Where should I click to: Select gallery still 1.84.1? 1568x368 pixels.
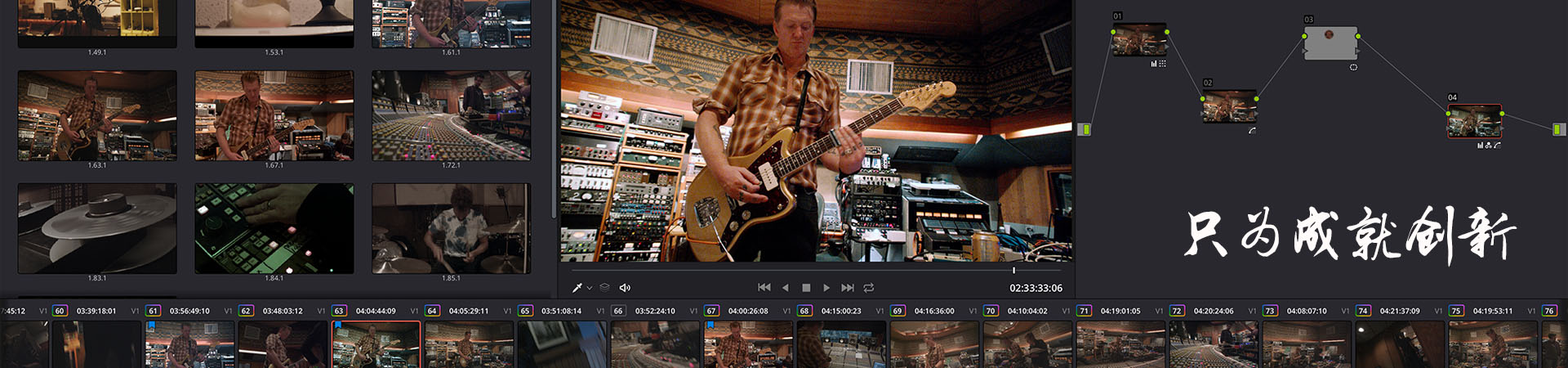pos(274,228)
